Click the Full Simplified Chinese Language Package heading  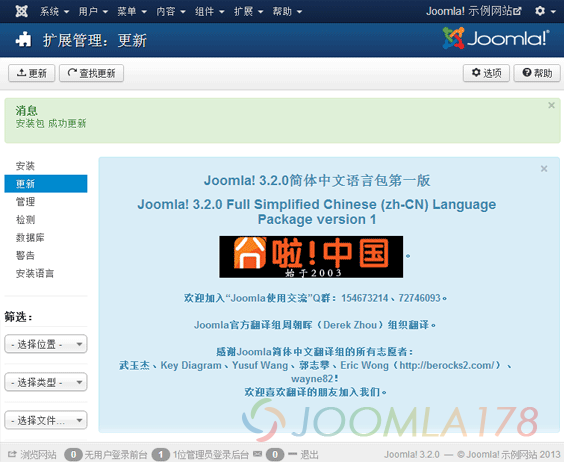[x=317, y=212]
